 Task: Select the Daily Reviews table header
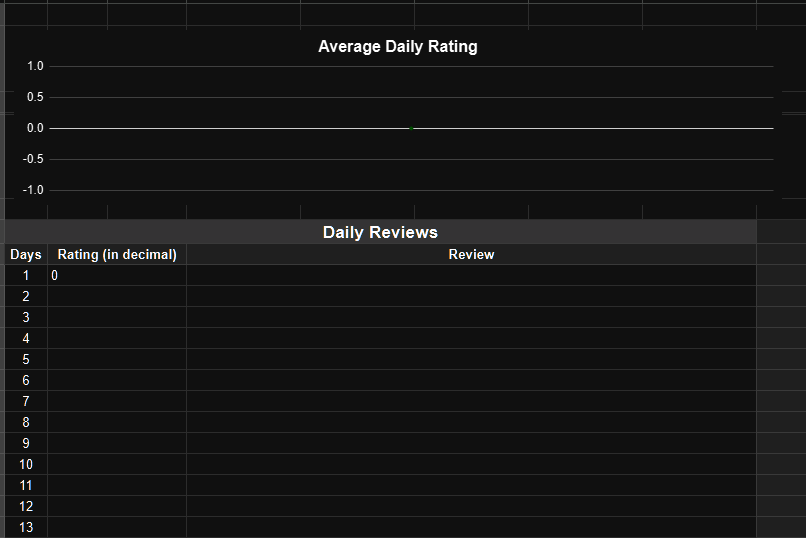[x=380, y=232]
